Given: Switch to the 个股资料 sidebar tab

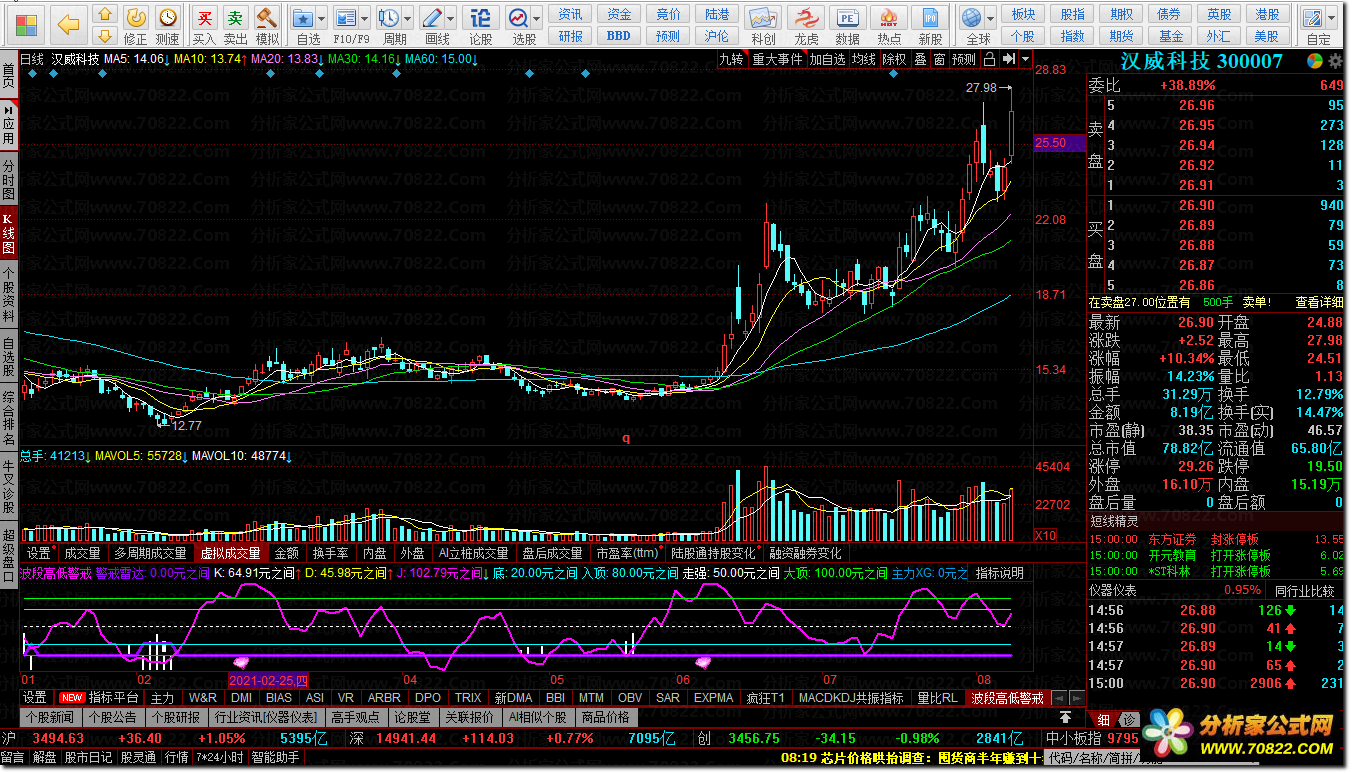Looking at the screenshot, I should tap(9, 294).
